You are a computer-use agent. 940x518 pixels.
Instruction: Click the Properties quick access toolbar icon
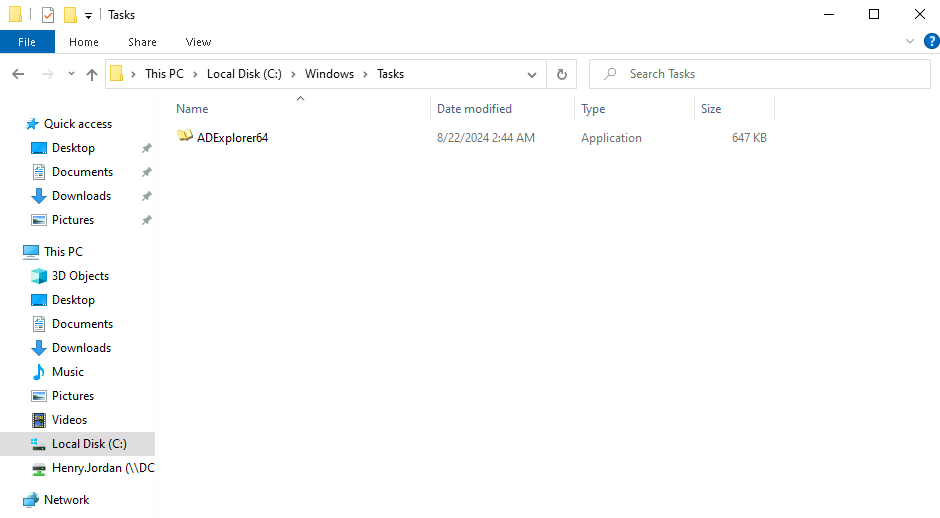point(48,15)
